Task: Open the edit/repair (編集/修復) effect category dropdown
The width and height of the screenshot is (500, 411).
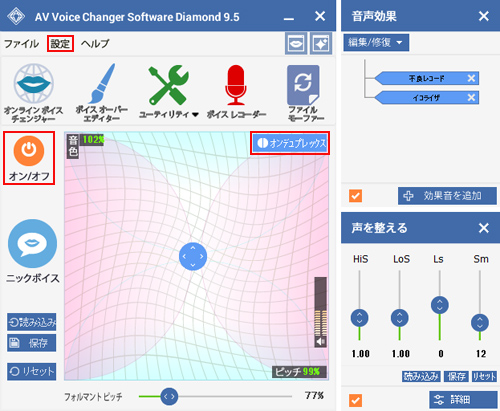Action: click(376, 43)
